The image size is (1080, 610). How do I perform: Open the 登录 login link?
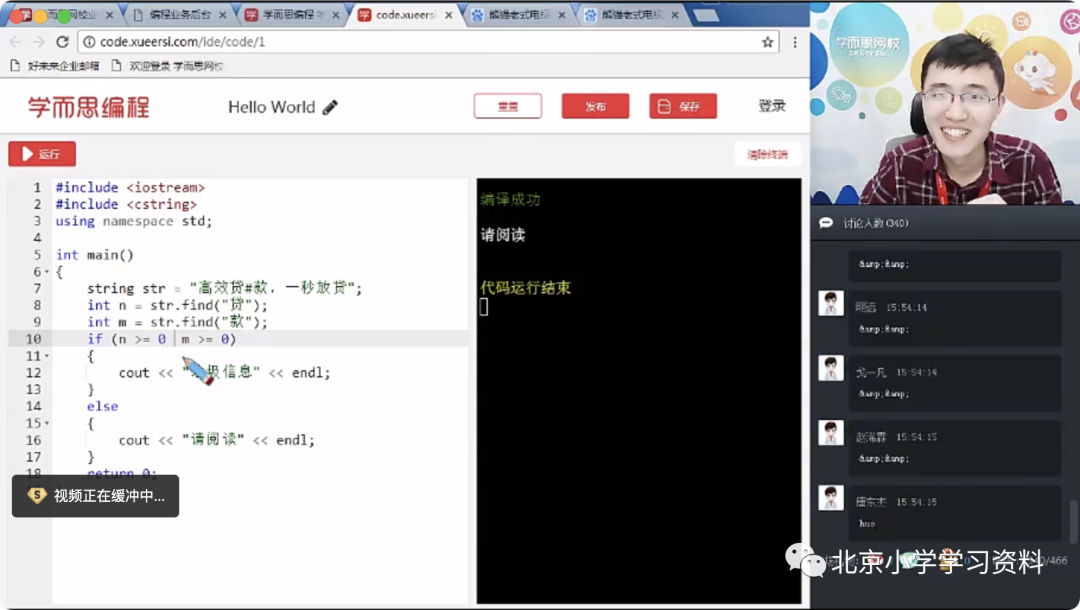772,106
